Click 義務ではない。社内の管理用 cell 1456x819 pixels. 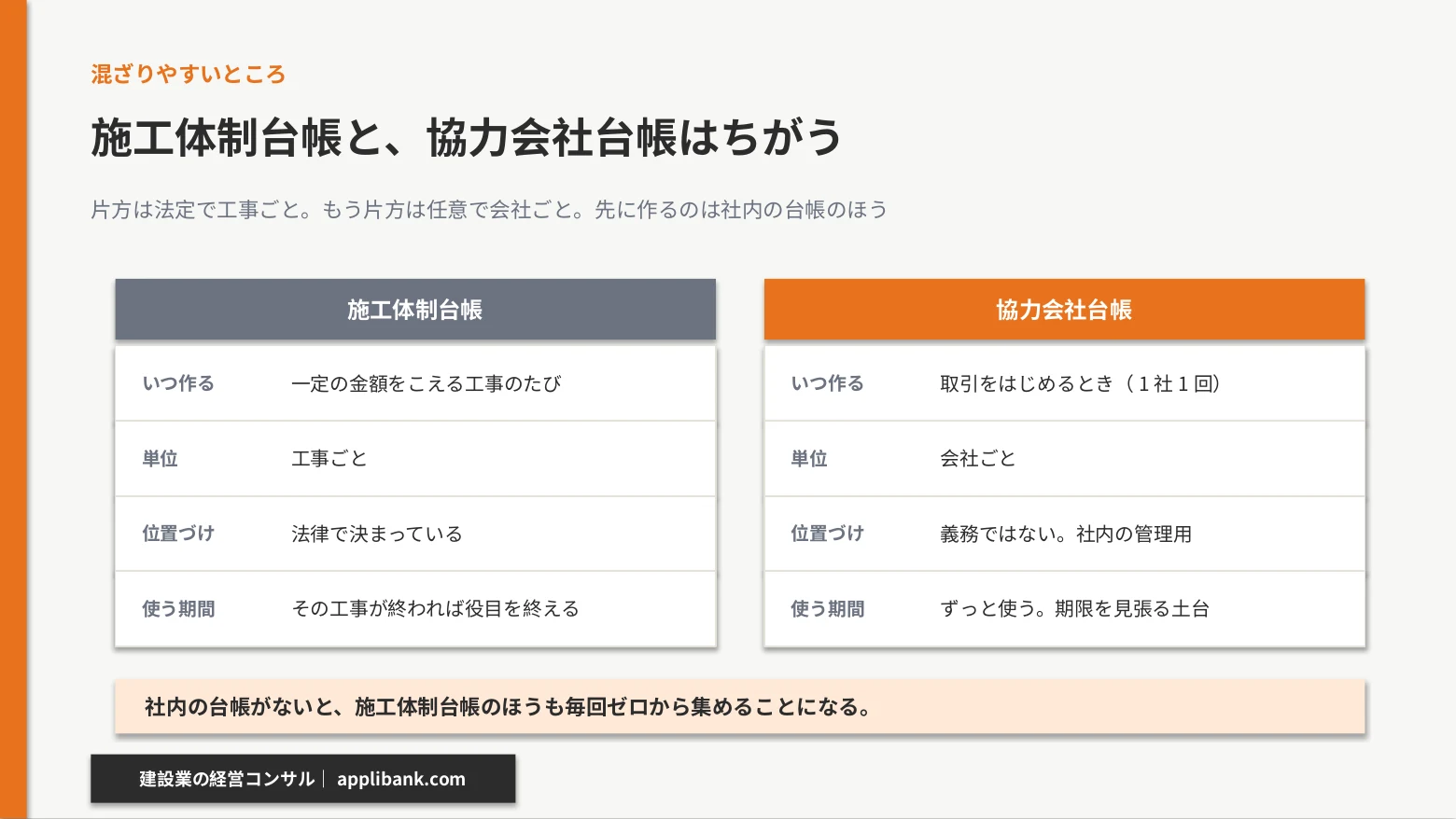click(x=1066, y=534)
